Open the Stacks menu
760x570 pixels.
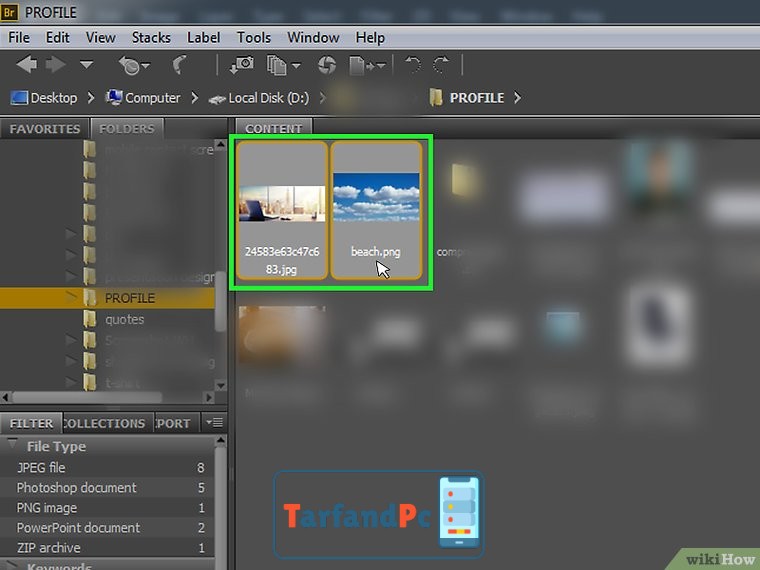pyautogui.click(x=151, y=38)
